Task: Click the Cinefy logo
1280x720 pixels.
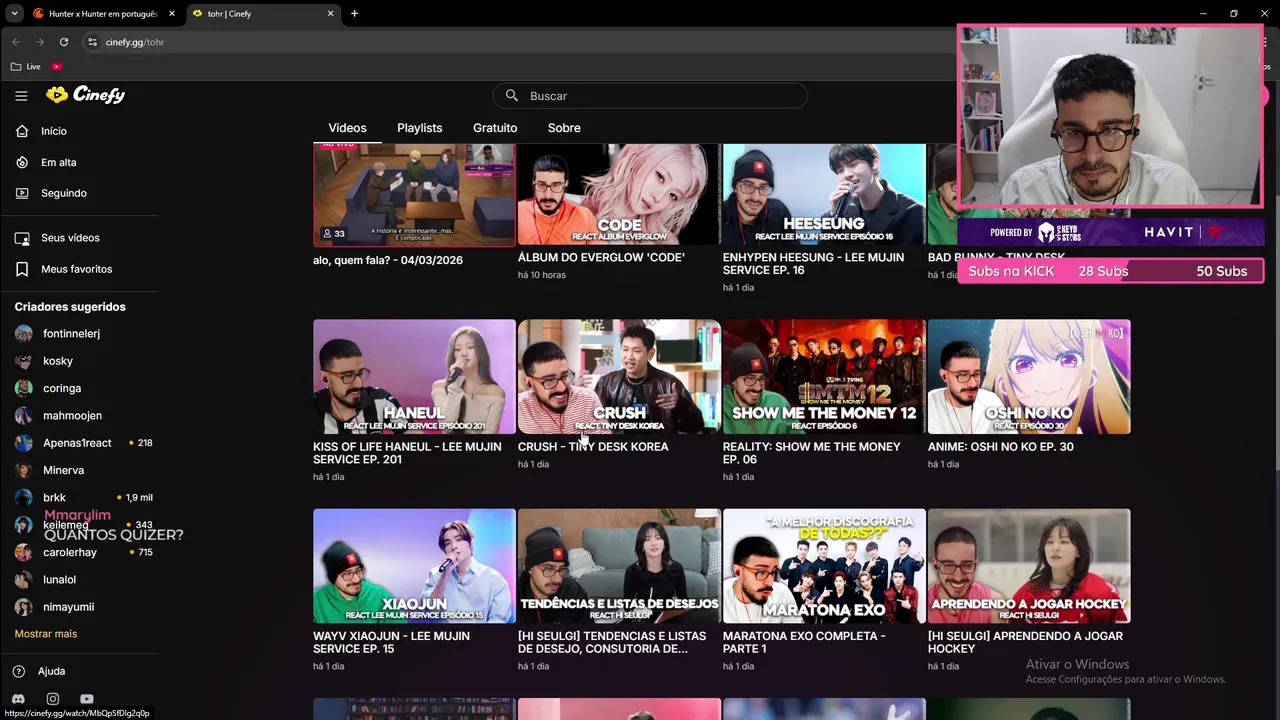Action: 85,95
